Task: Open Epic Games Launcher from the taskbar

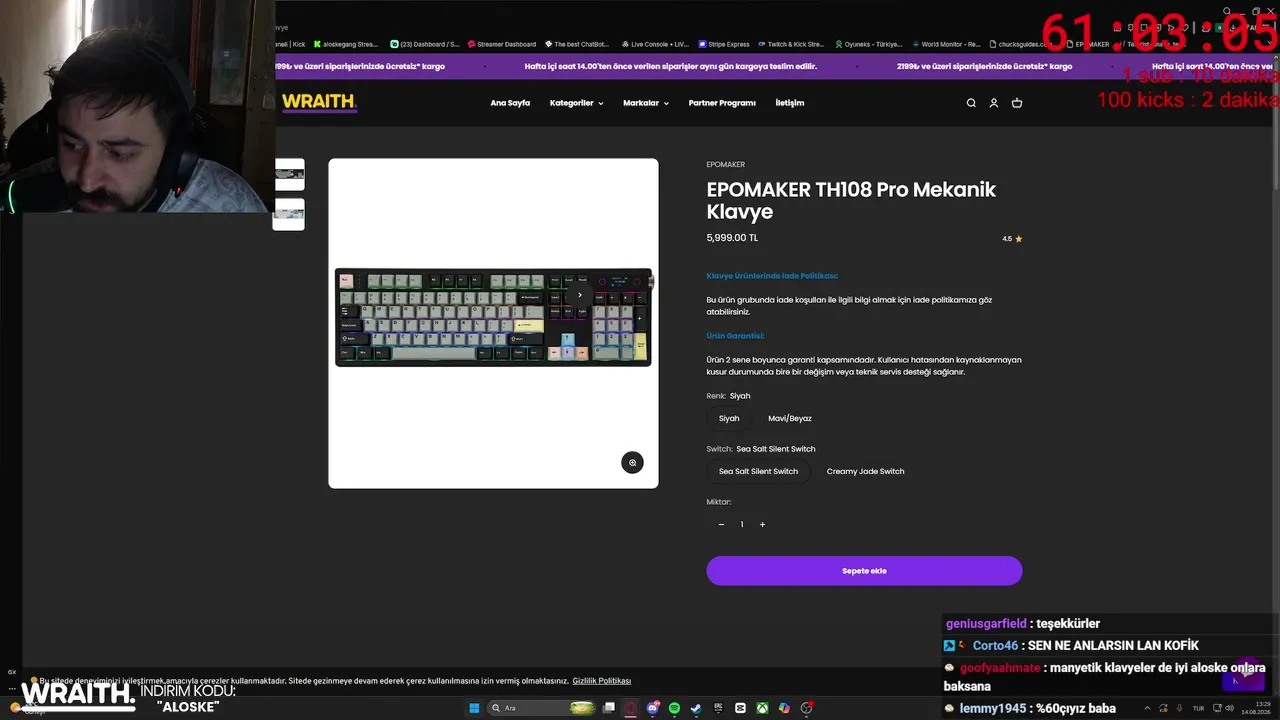Action: tap(719, 708)
